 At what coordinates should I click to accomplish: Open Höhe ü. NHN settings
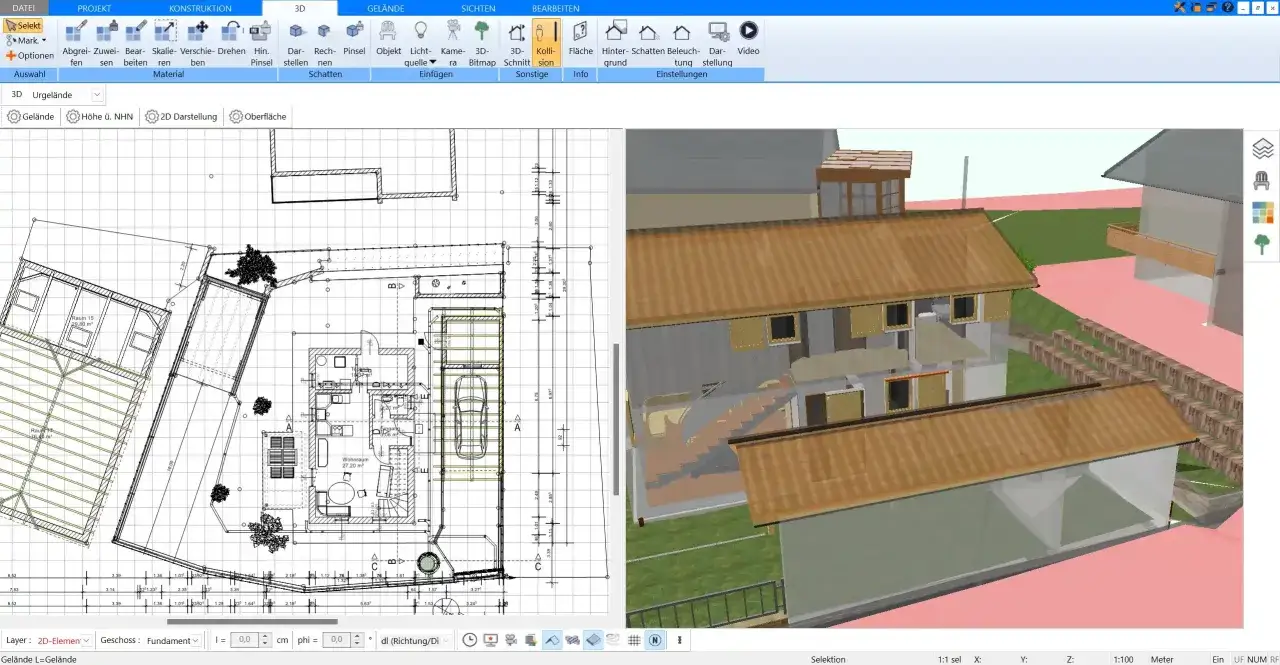coord(100,117)
